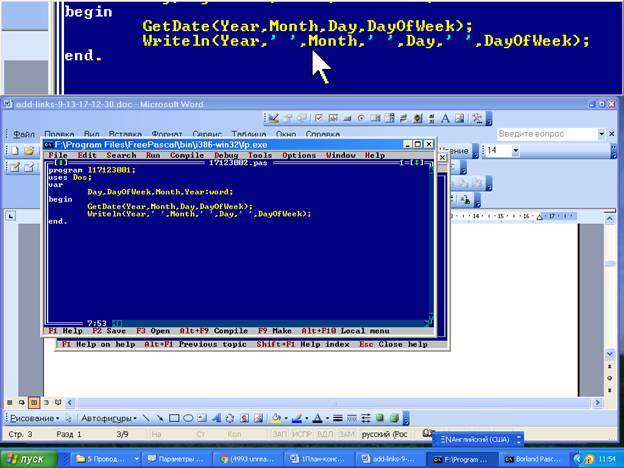Open Arrow Style options

(x=366, y=418)
